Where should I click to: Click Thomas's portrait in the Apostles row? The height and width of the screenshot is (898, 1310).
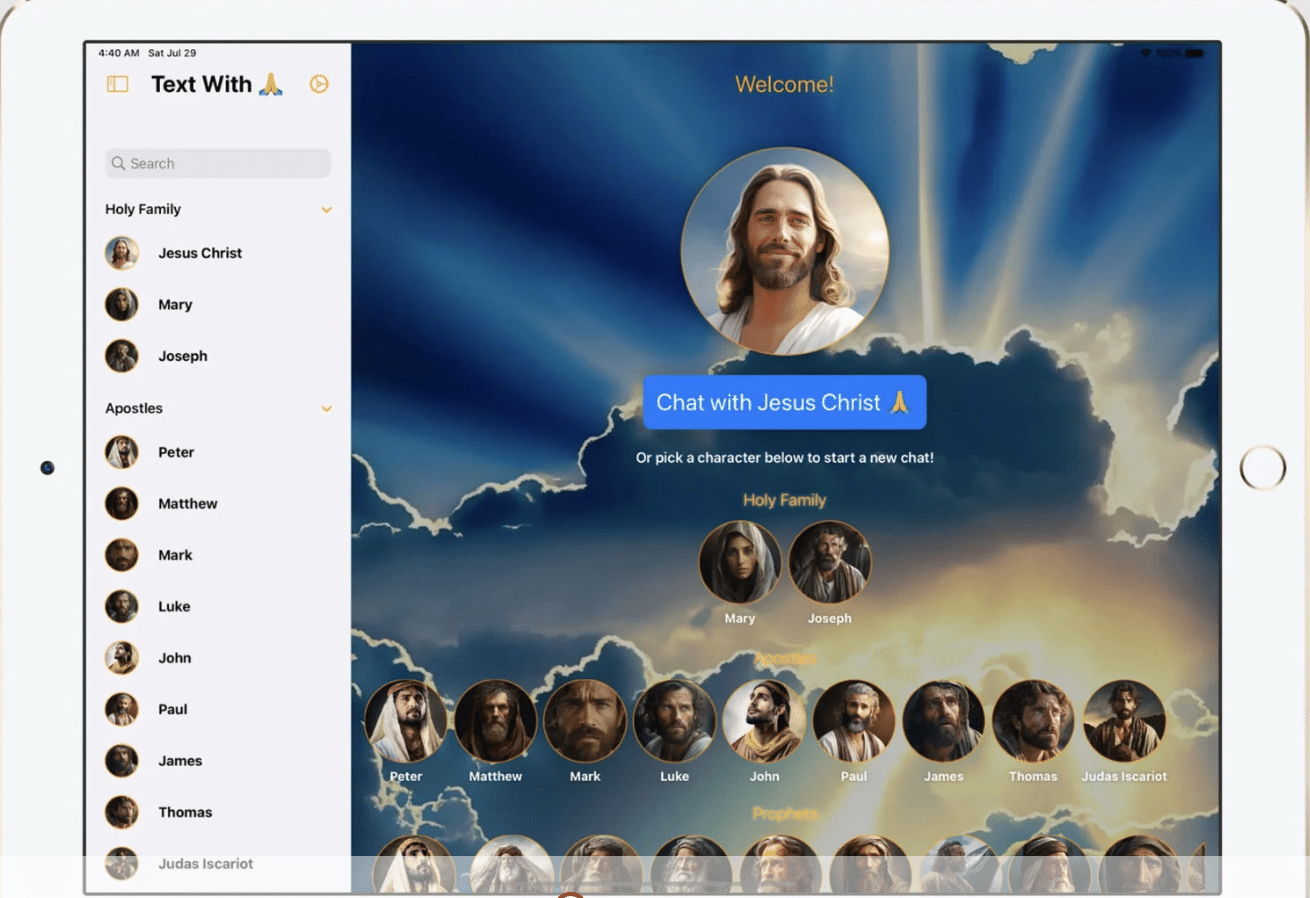pos(1034,718)
